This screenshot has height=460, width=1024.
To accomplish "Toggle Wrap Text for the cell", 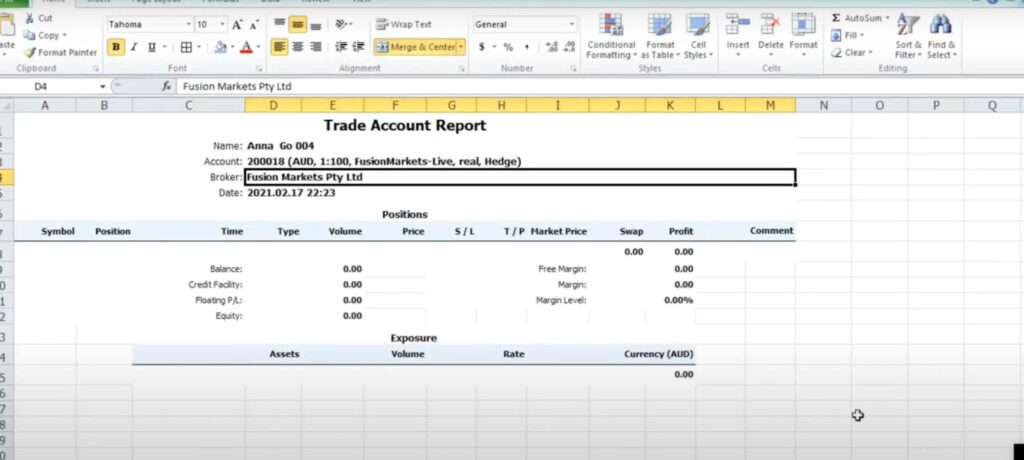I will click(404, 24).
